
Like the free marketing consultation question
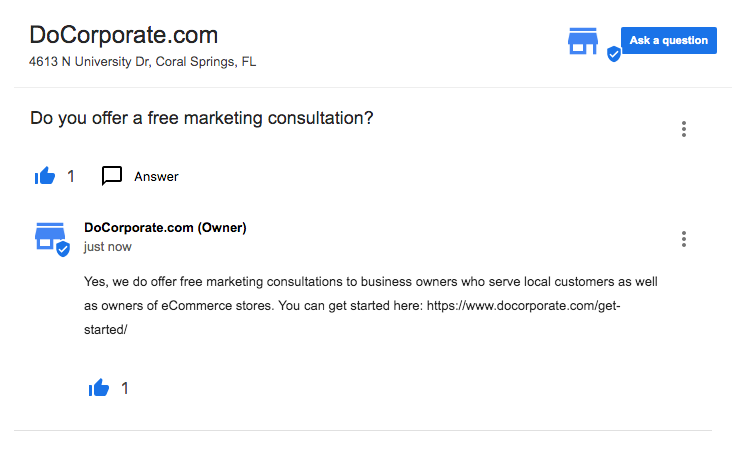pyautogui.click(x=45, y=177)
